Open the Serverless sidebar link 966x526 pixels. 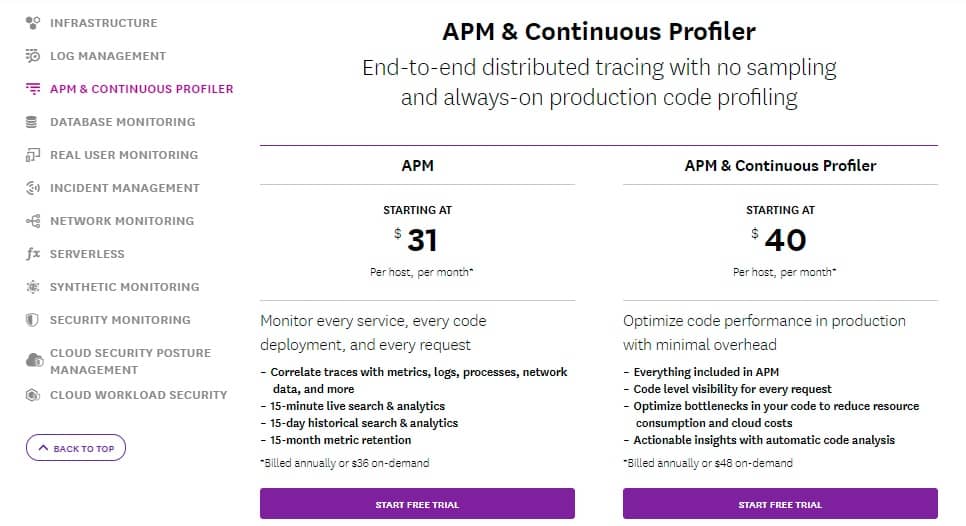(x=87, y=254)
